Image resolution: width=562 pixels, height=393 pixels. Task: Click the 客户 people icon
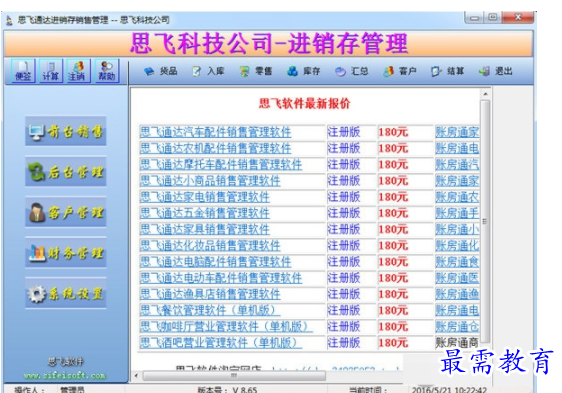tap(388, 71)
